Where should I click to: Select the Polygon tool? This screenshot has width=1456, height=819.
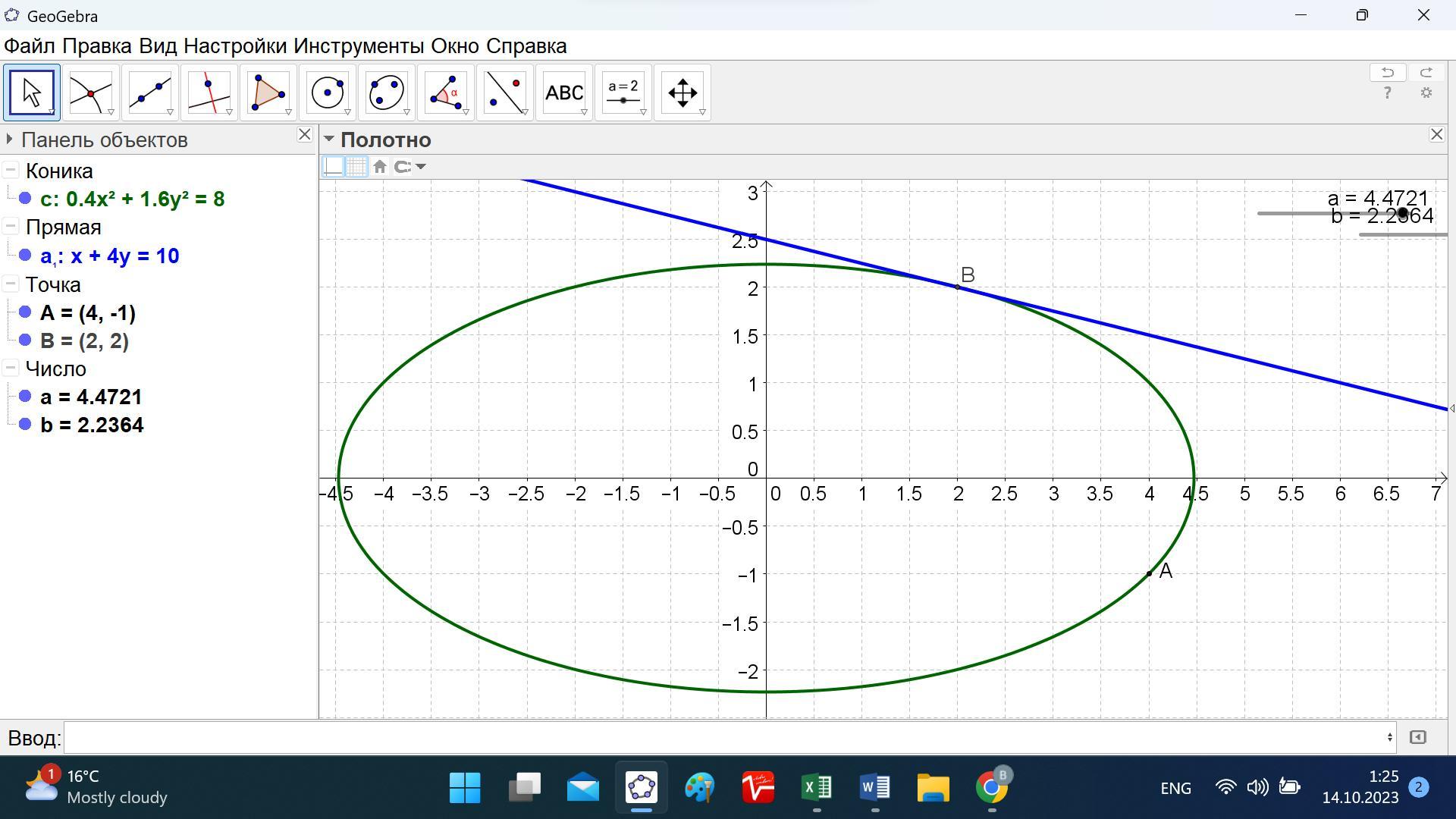point(268,93)
